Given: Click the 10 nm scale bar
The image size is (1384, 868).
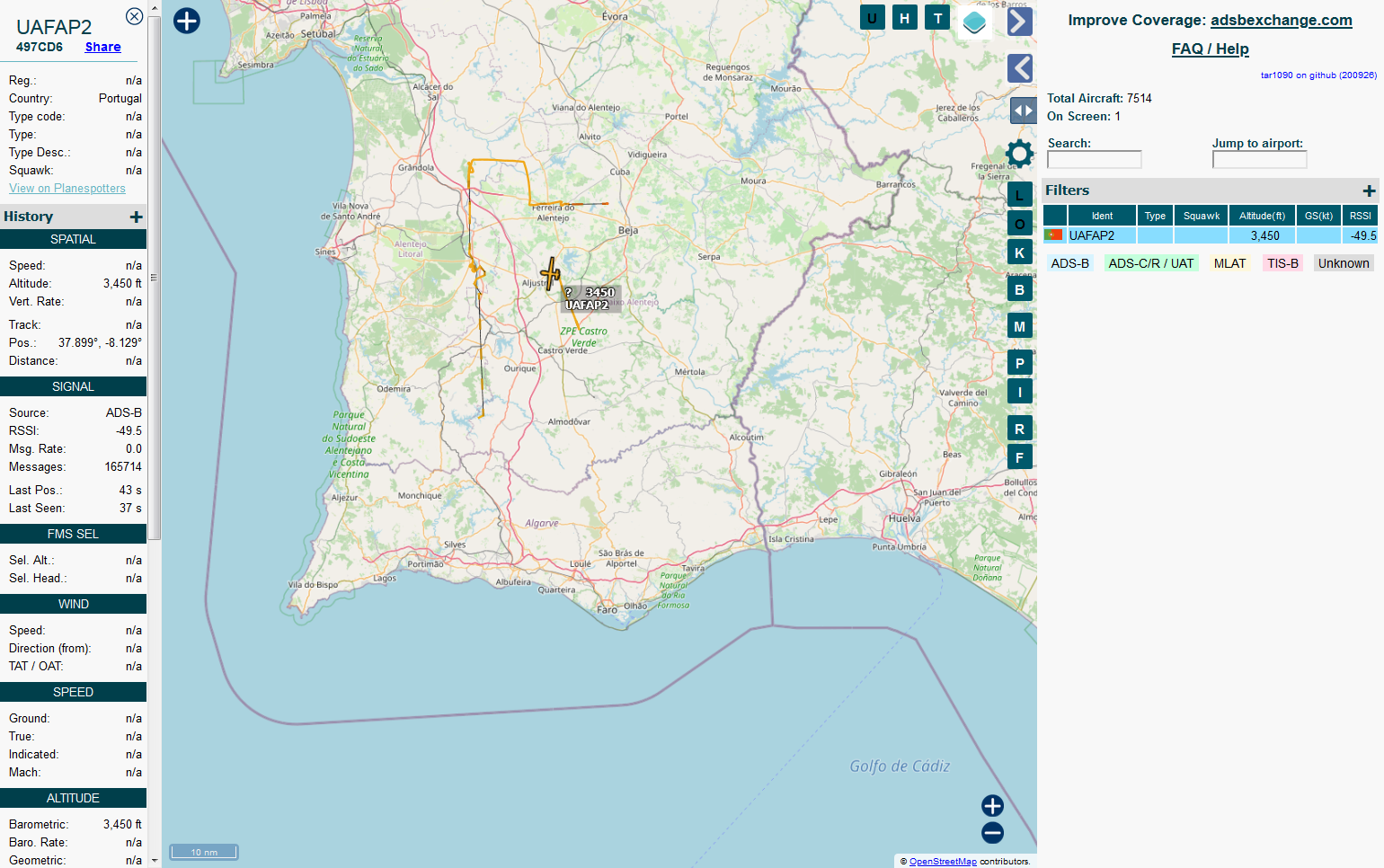Looking at the screenshot, I should pyautogui.click(x=203, y=852).
